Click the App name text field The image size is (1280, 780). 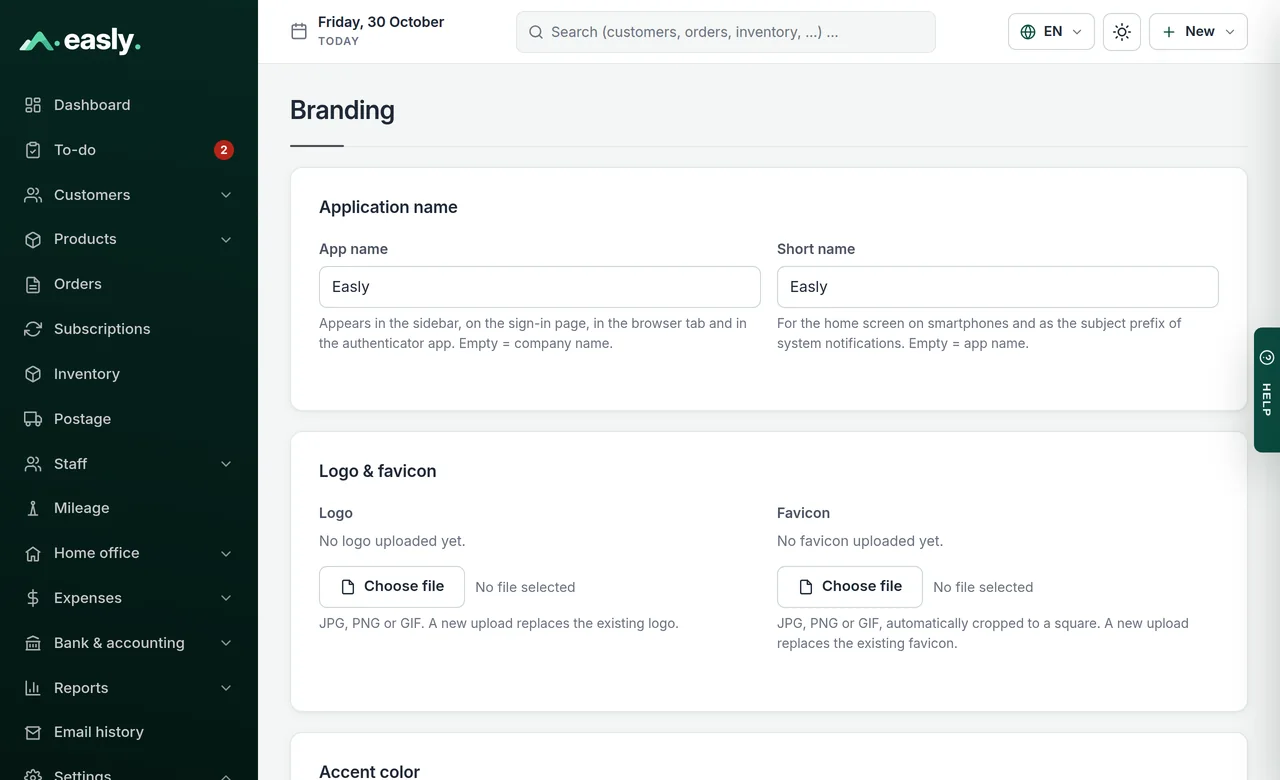(x=540, y=287)
